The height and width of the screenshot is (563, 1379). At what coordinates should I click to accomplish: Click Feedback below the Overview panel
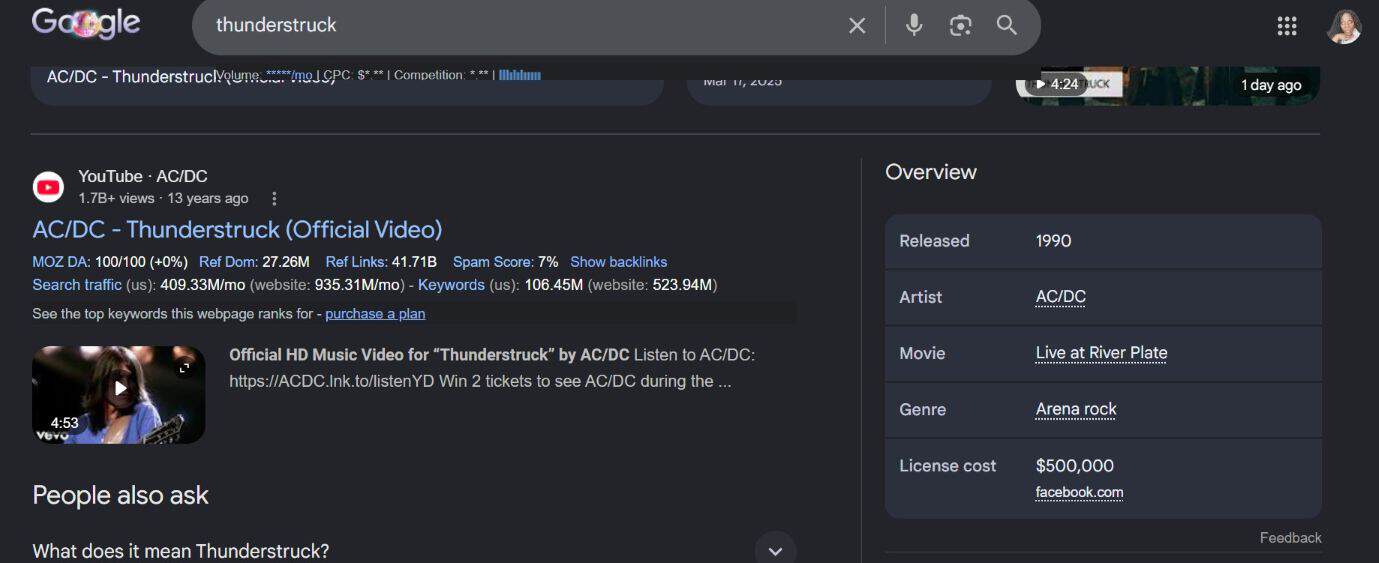[x=1290, y=538]
